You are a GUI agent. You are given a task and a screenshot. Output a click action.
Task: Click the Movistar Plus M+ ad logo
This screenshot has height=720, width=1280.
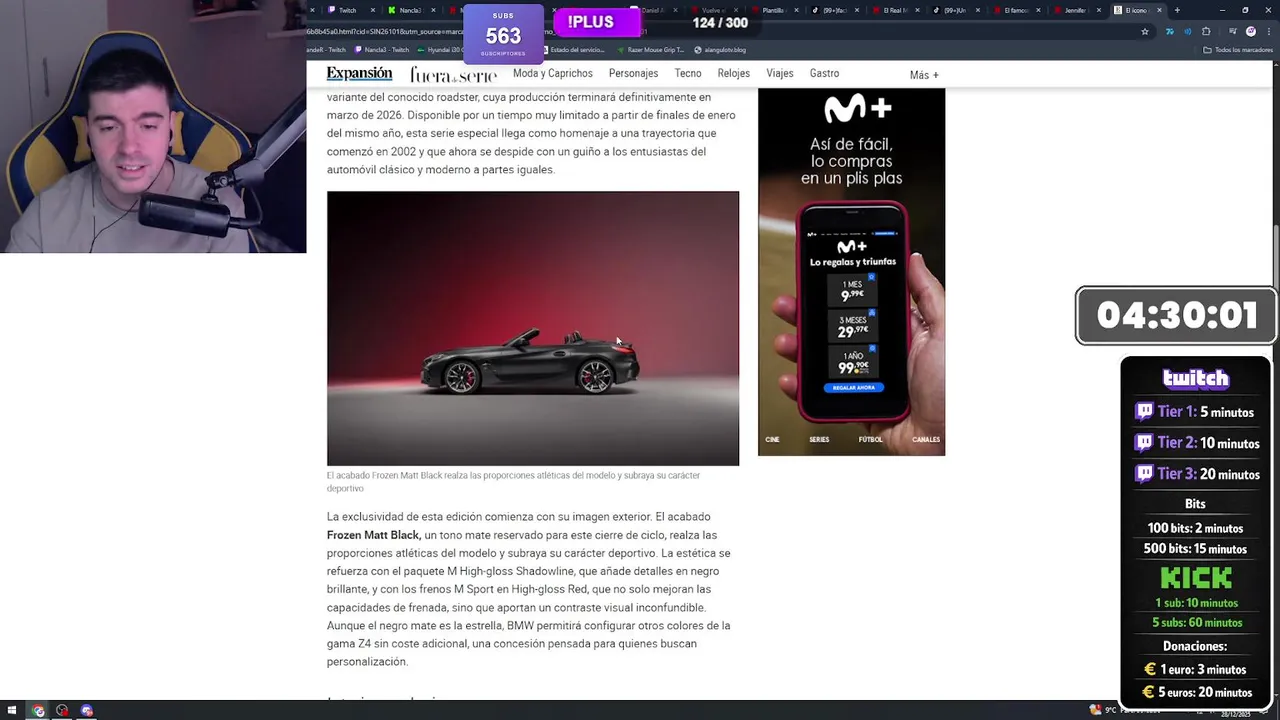[851, 108]
